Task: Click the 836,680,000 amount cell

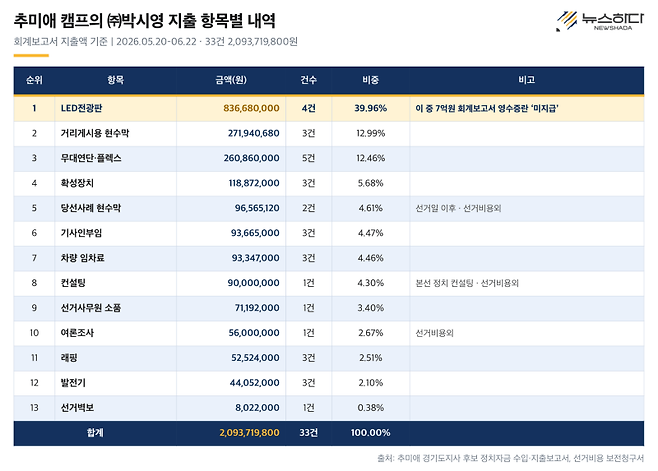Action: [x=251, y=108]
